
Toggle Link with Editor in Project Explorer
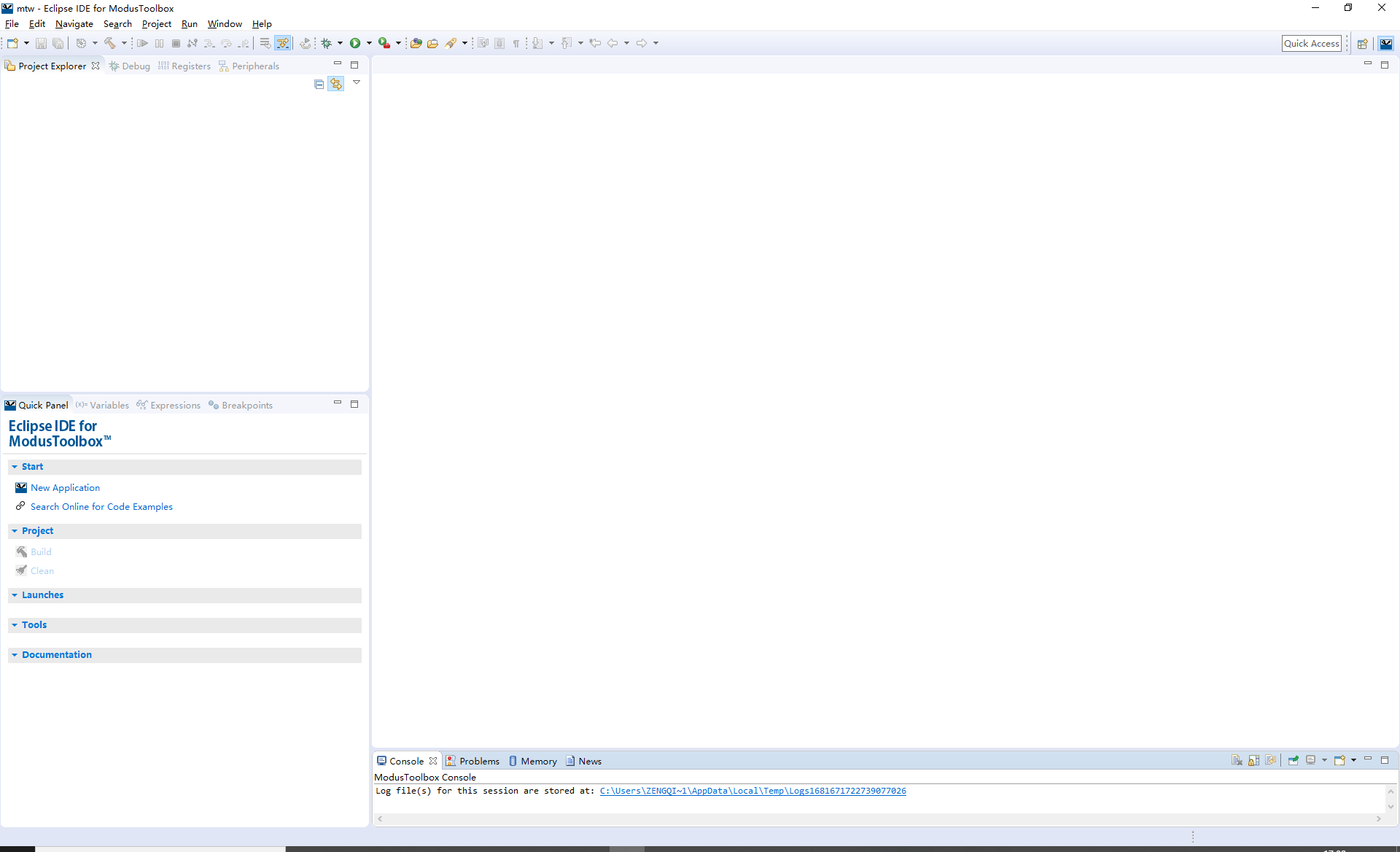tap(335, 84)
